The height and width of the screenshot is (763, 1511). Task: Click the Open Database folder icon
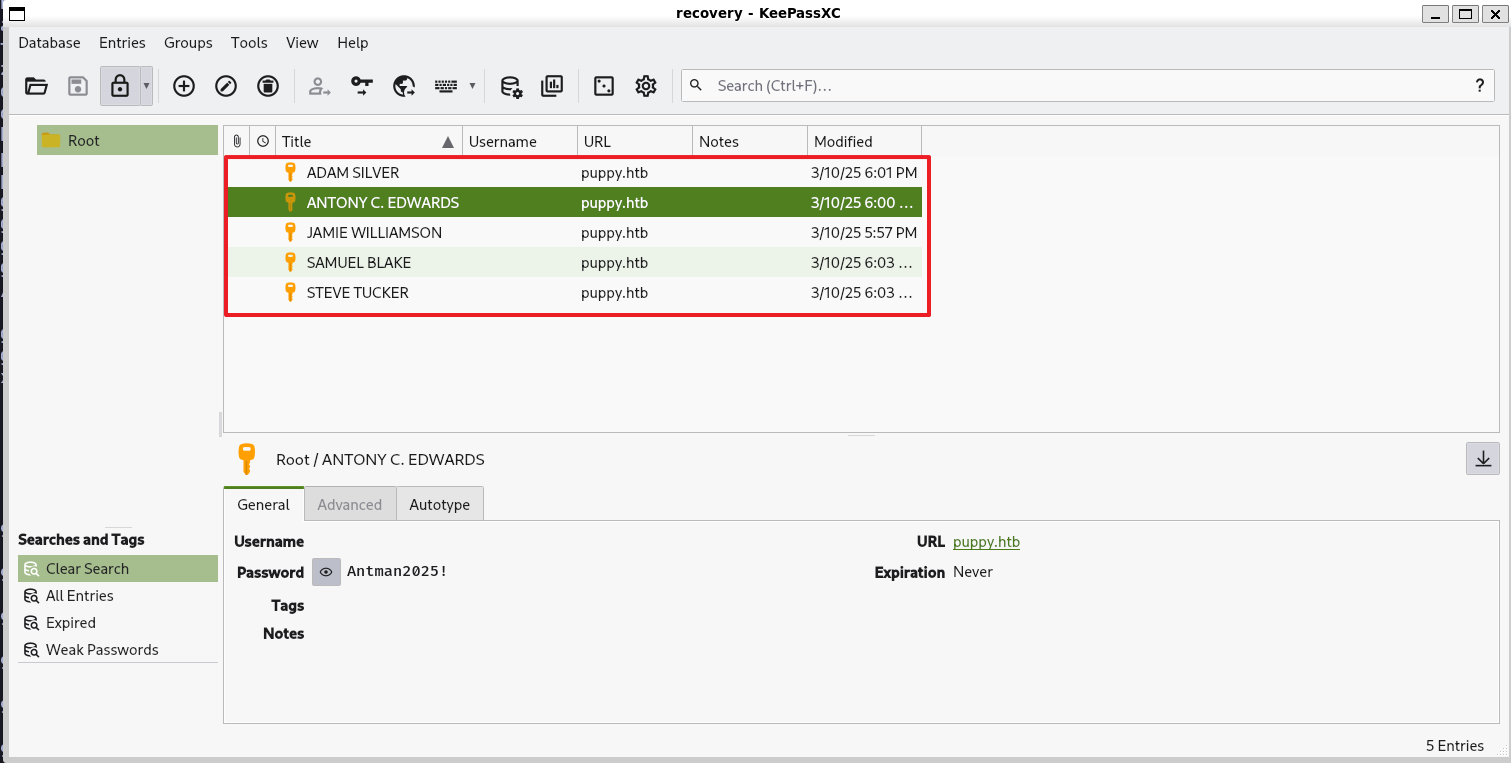tap(37, 86)
